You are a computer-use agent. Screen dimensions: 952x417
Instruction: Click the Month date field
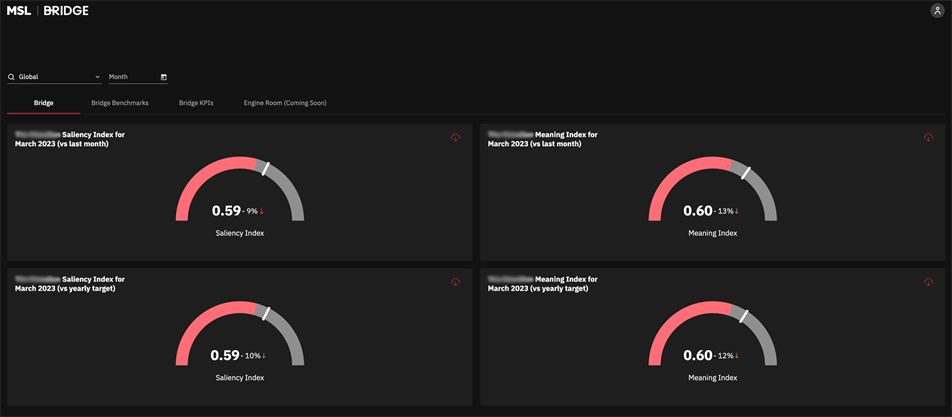pyautogui.click(x=132, y=77)
